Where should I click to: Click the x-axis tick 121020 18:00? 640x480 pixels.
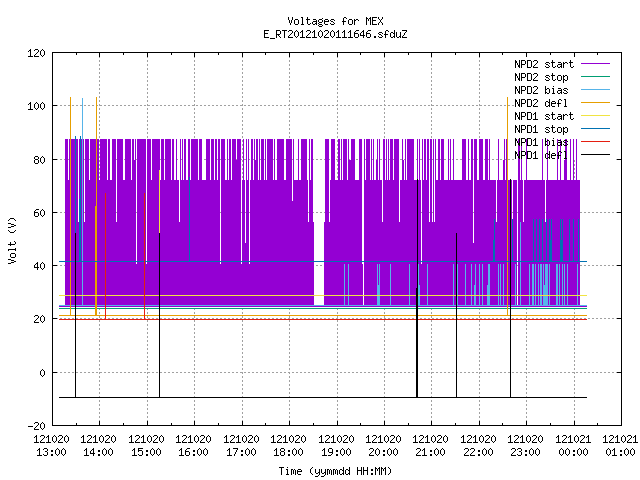tap(288, 446)
